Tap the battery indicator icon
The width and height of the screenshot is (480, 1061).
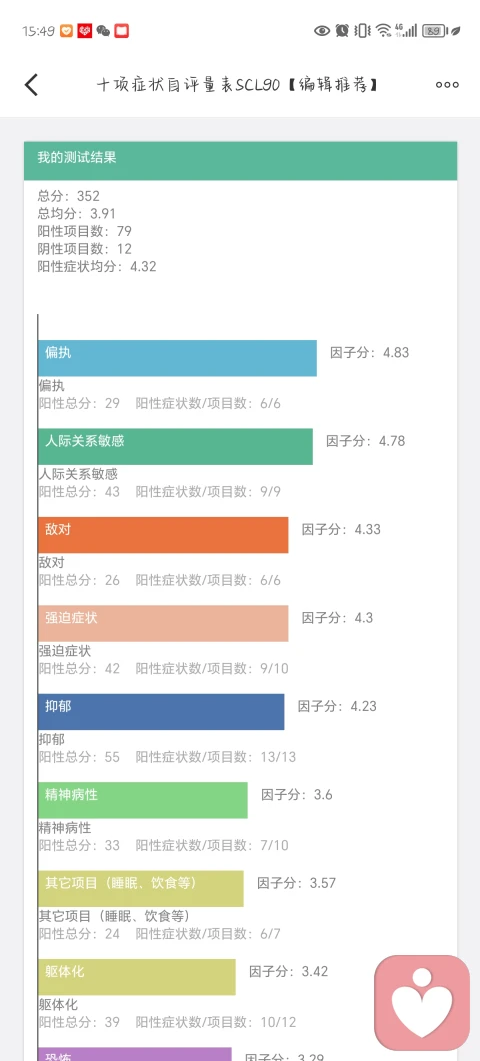(434, 30)
